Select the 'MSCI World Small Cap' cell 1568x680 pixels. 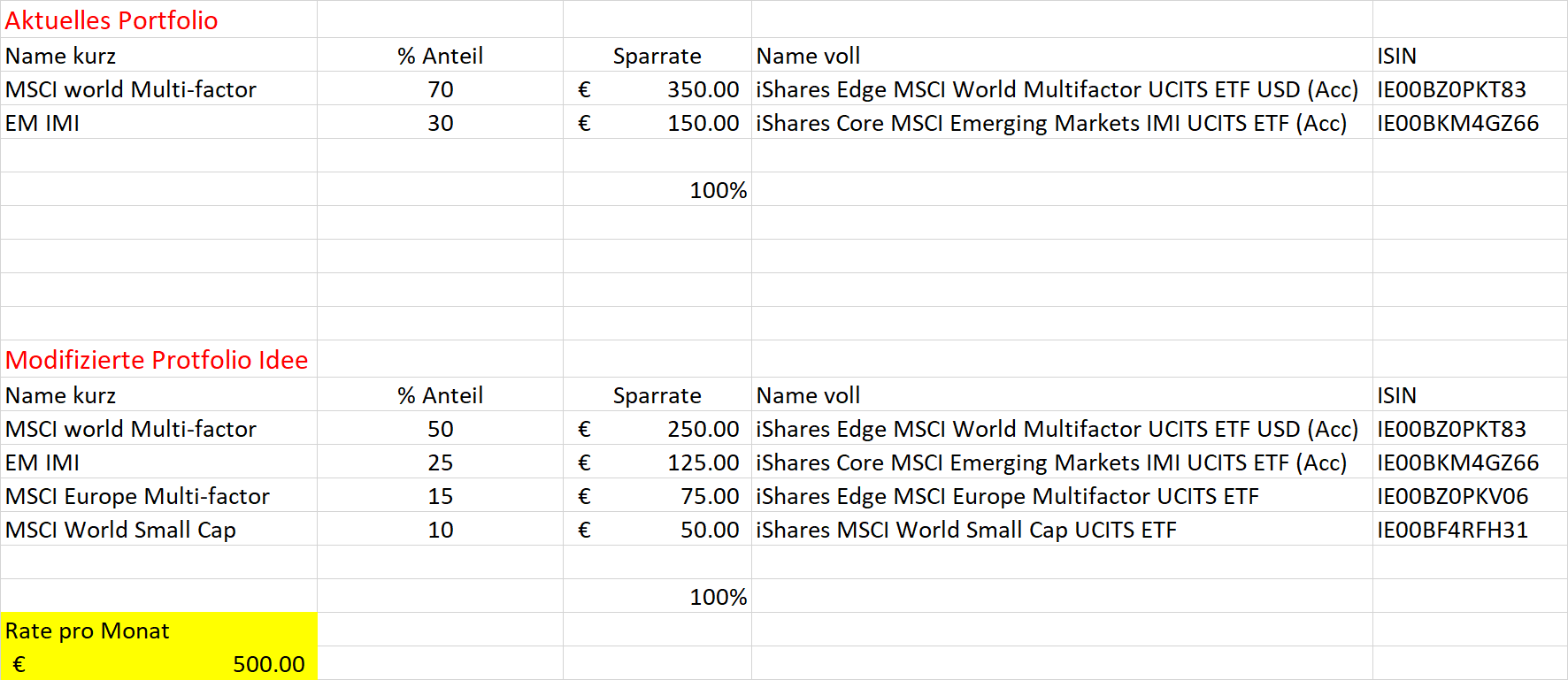(158, 529)
